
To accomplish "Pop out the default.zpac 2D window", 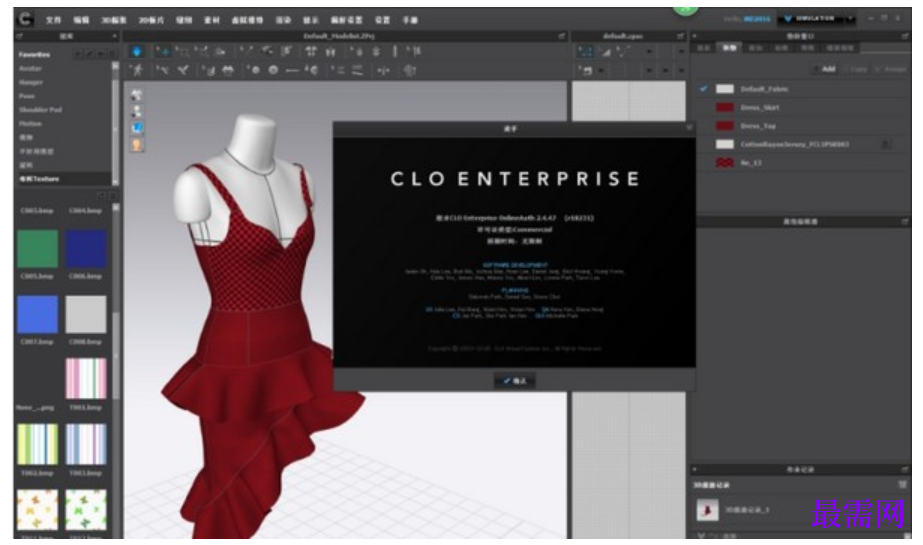I will click(x=680, y=36).
